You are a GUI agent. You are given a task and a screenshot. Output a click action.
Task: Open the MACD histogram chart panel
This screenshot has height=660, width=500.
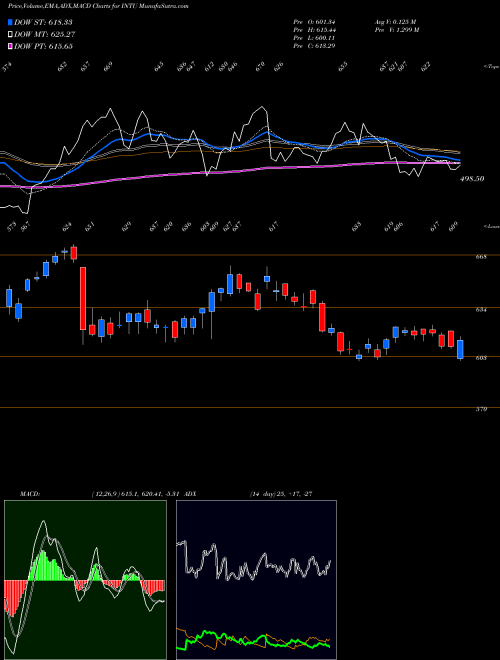(85, 580)
